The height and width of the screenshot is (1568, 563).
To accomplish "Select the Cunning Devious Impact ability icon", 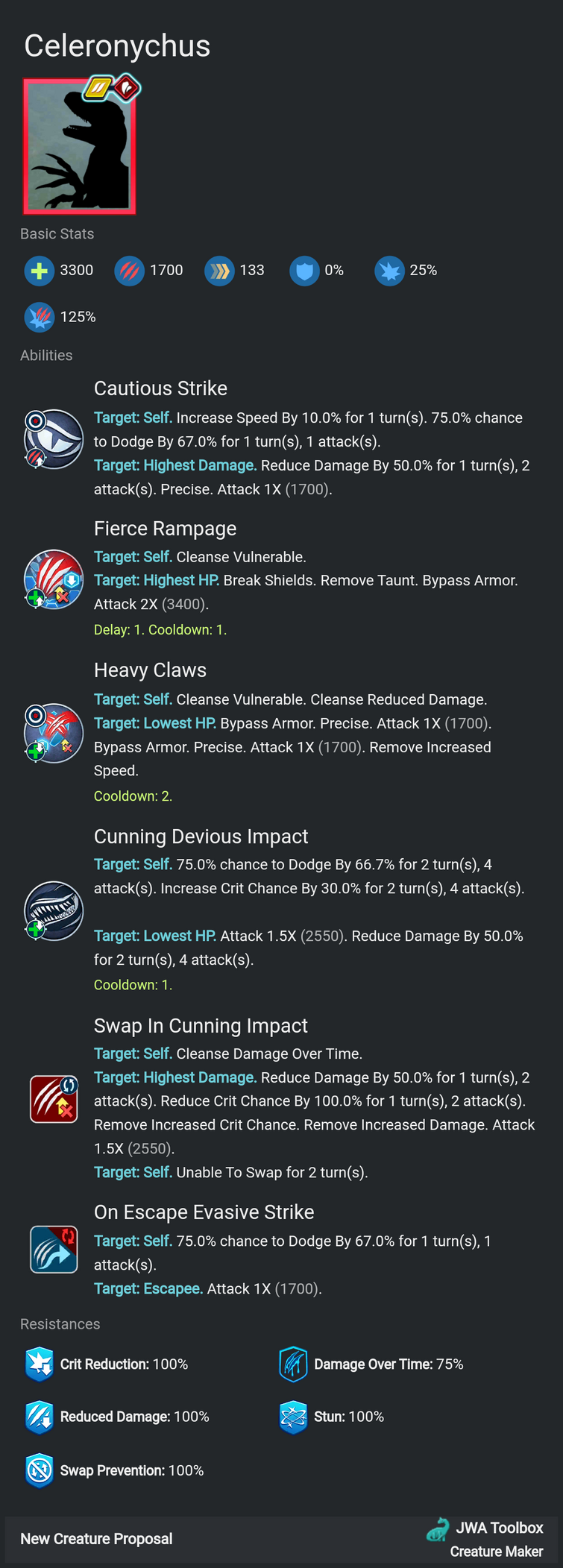I will [x=53, y=910].
